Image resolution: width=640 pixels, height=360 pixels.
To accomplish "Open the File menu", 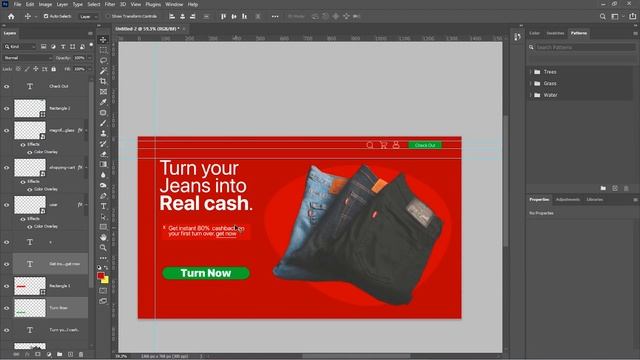I will tap(18, 4).
